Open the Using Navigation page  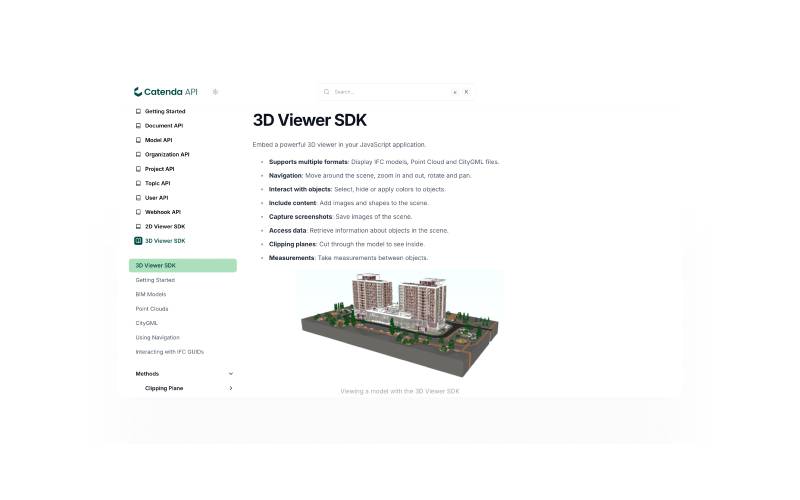coord(158,337)
